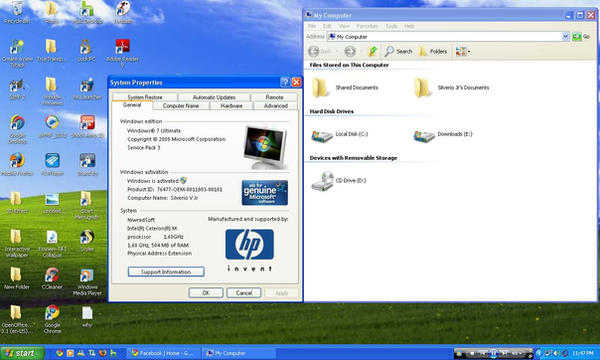Screen dimensions: 600x360
Task: Open the File menu in My Computer
Action: click(x=312, y=26)
